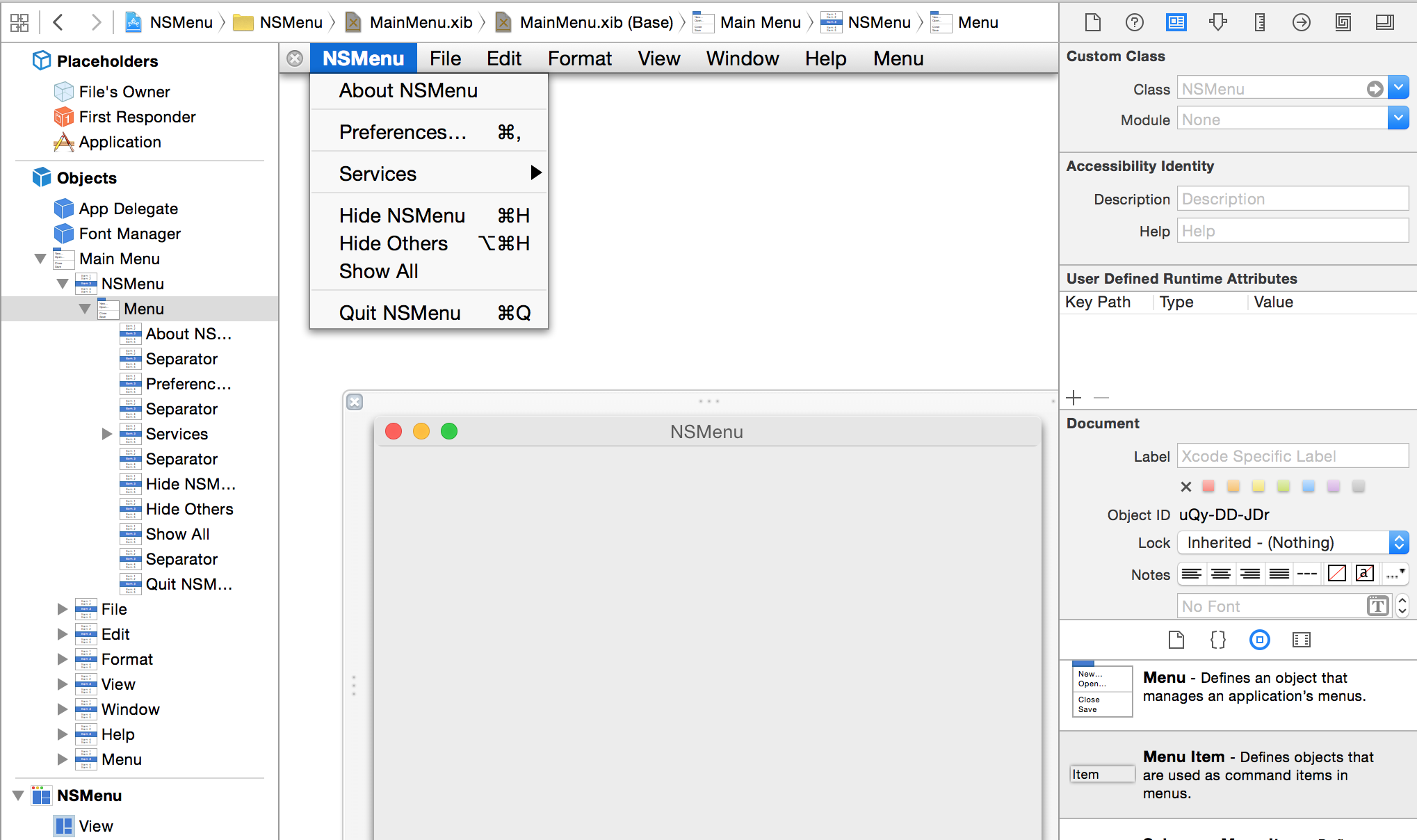Open the Lock popup menu
The height and width of the screenshot is (840, 1417).
point(1293,542)
